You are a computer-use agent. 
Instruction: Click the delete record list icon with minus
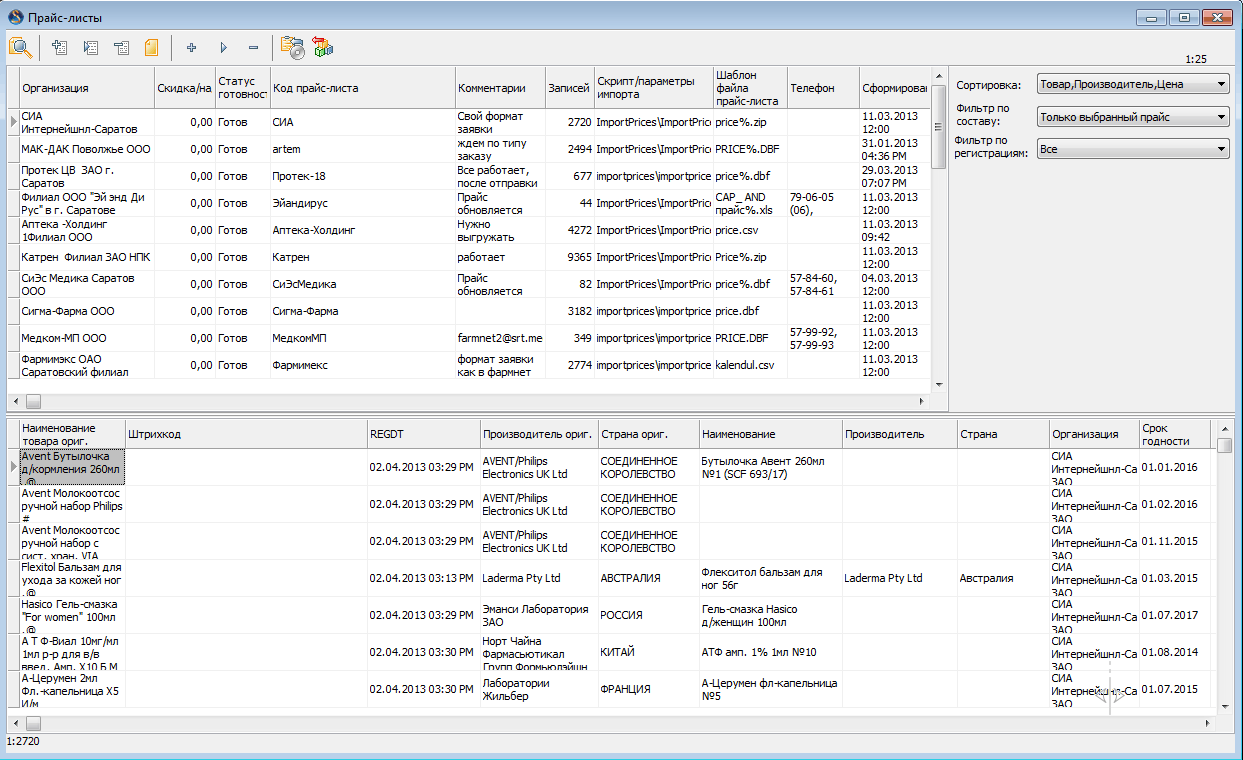[122, 47]
